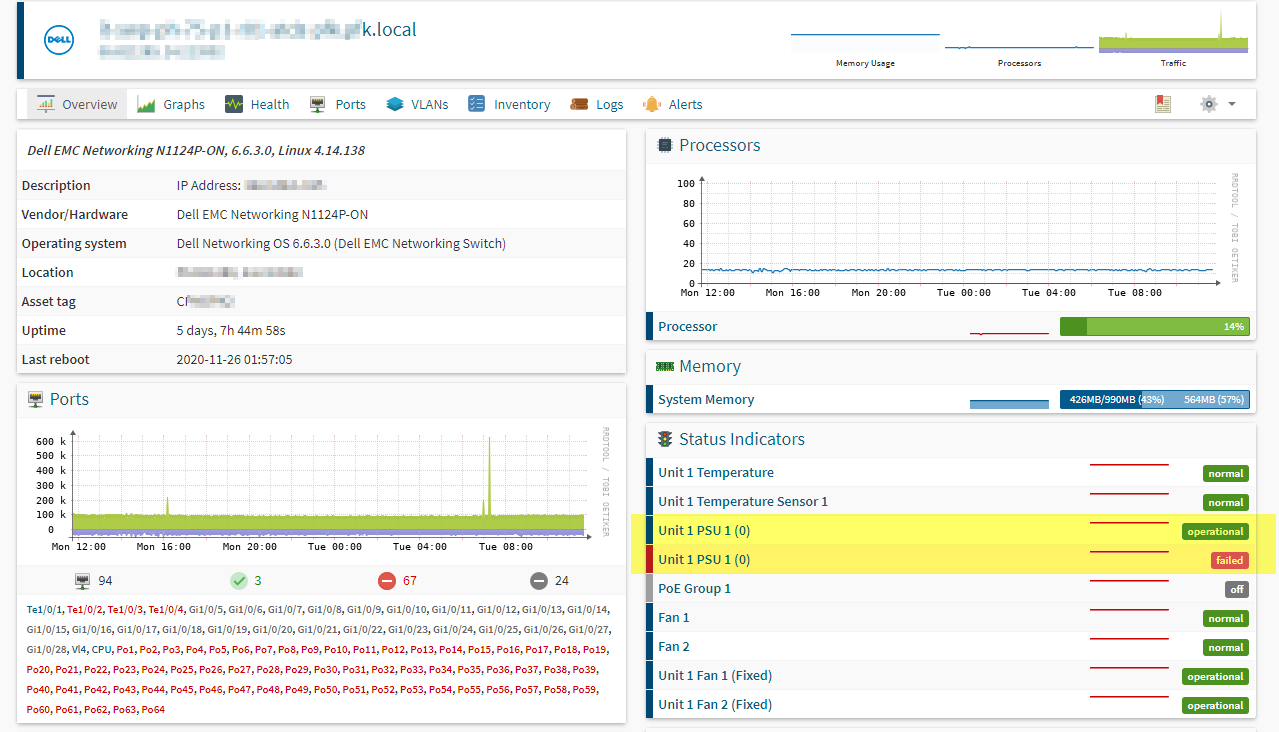Open port Gi1/0/5 link
This screenshot has height=732, width=1279.
pyautogui.click(x=207, y=609)
